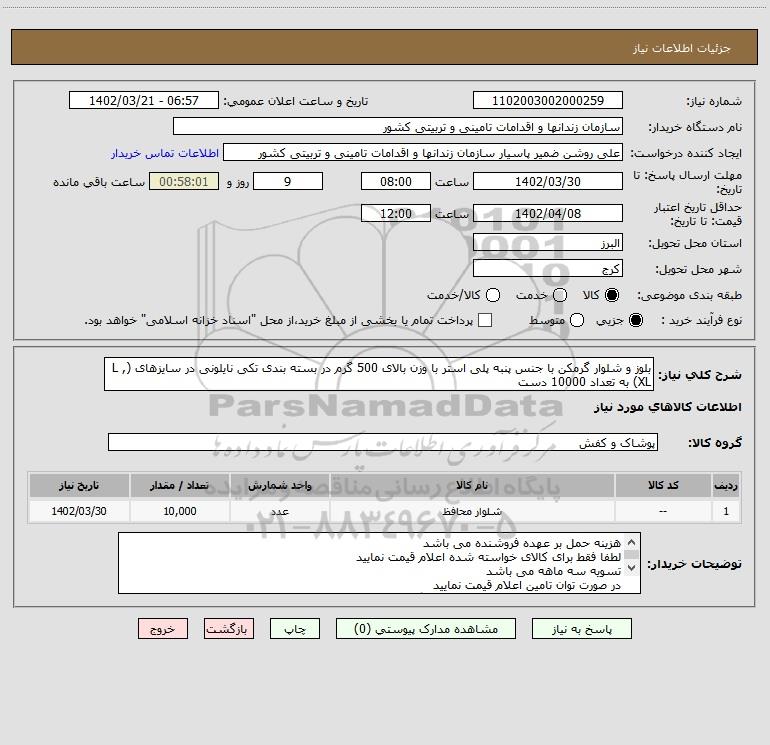770x745 pixels.
Task: Click the گروه کالا field پوشاک و کفش
Action: tap(383, 442)
